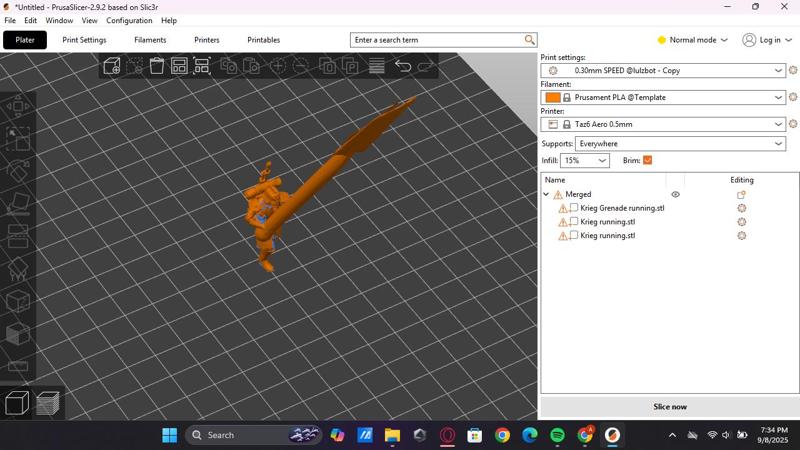Switch to the Printables tab
Image resolution: width=800 pixels, height=450 pixels.
tap(263, 40)
